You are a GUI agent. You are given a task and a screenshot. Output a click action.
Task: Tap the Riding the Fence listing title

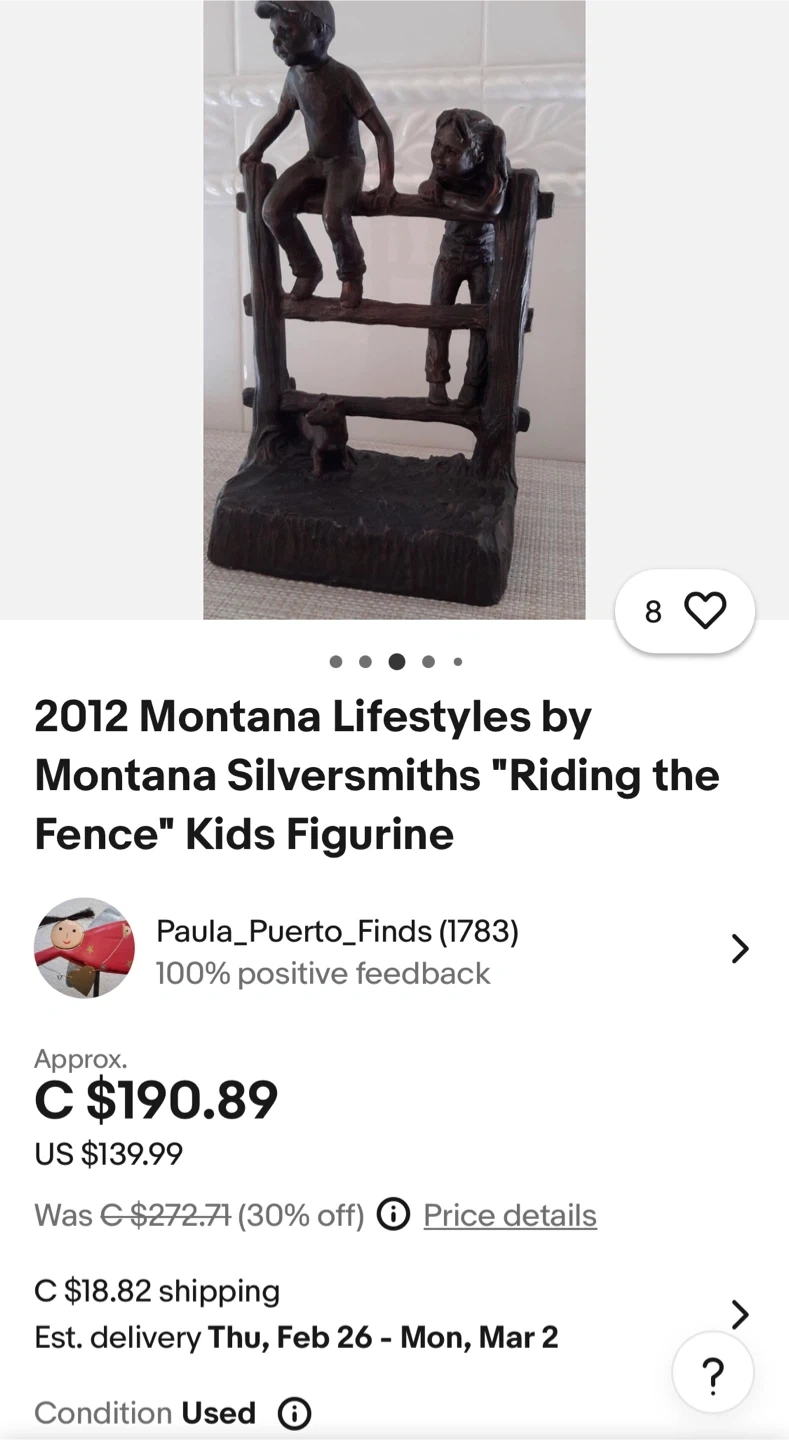[x=376, y=775]
